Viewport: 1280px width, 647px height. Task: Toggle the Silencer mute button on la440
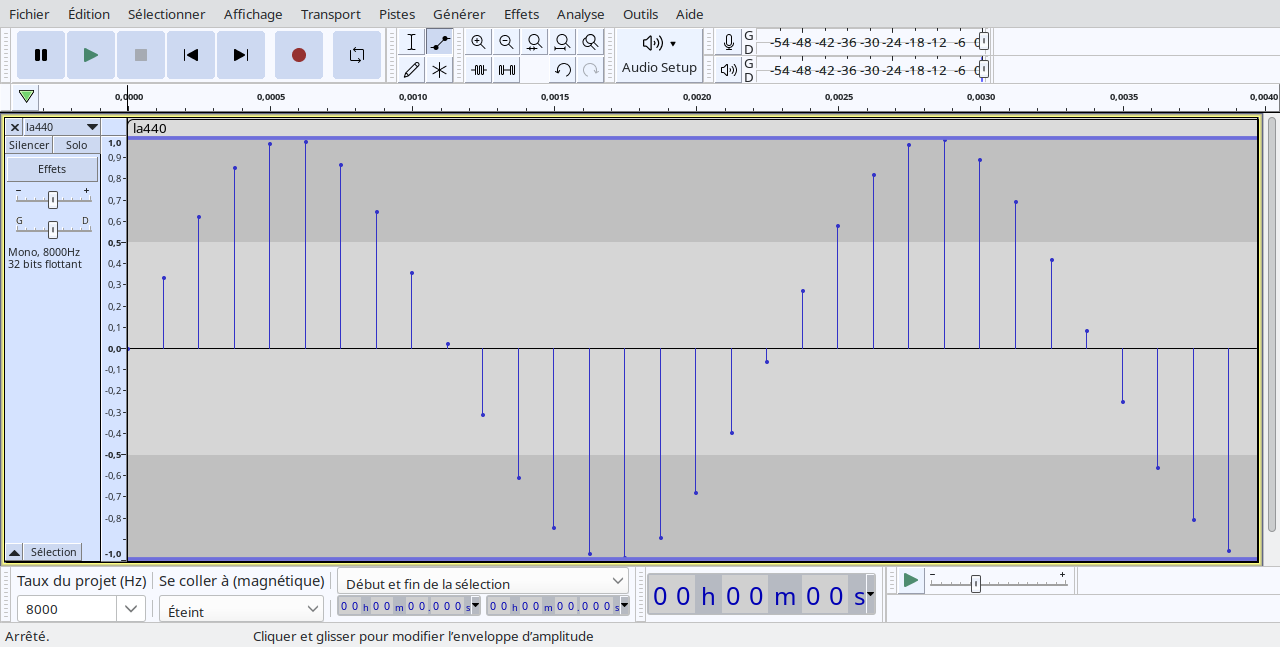pos(29,145)
